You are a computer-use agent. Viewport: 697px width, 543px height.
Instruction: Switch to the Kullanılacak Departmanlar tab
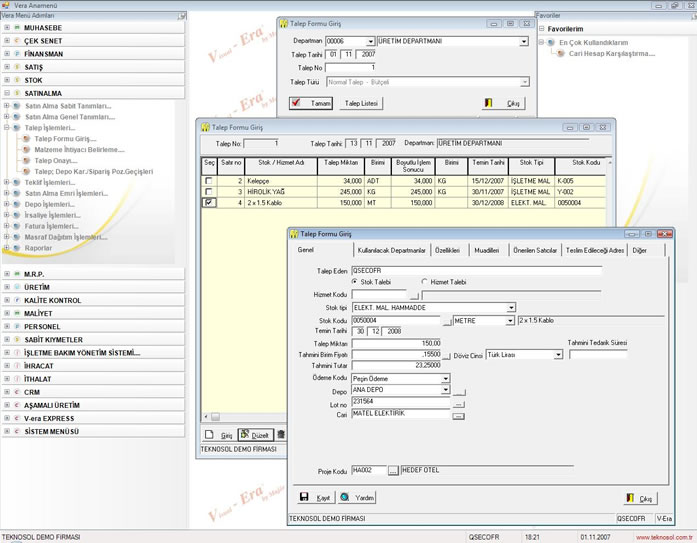pyautogui.click(x=391, y=250)
